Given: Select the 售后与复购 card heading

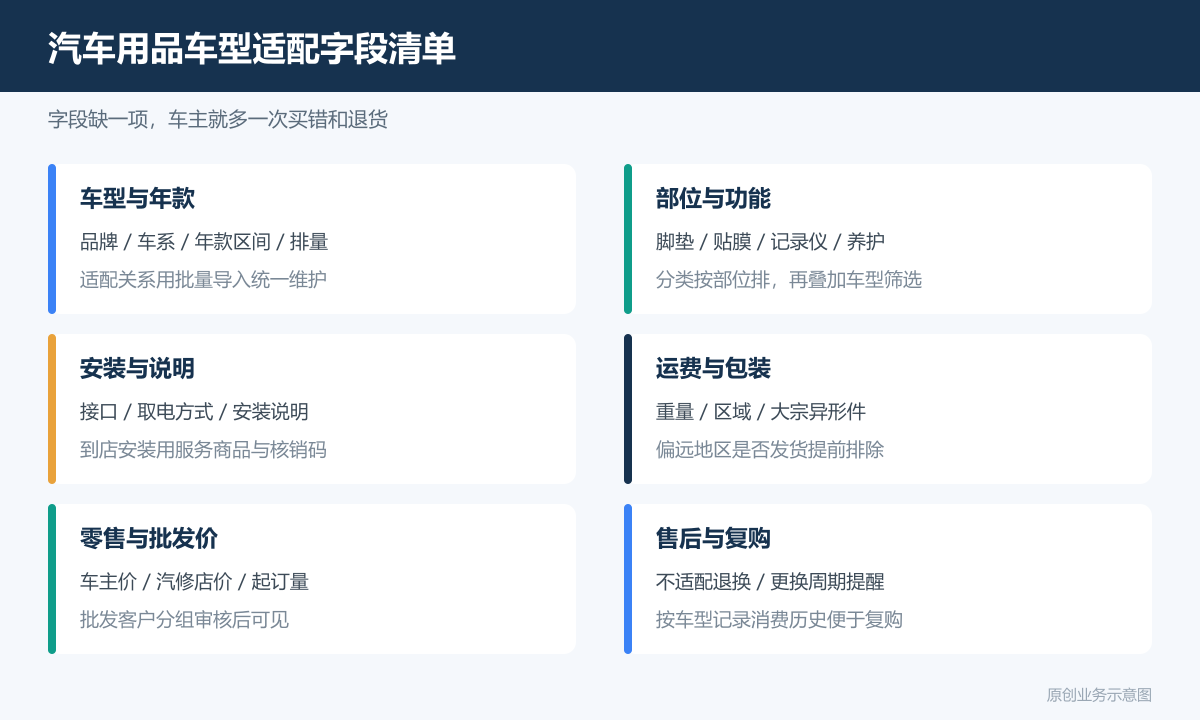Looking at the screenshot, I should [x=713, y=538].
